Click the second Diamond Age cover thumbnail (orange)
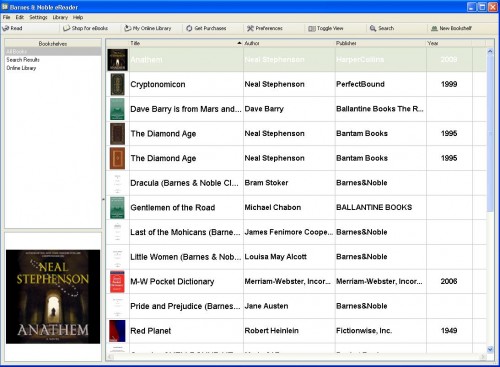500x367 pixels. pos(117,158)
